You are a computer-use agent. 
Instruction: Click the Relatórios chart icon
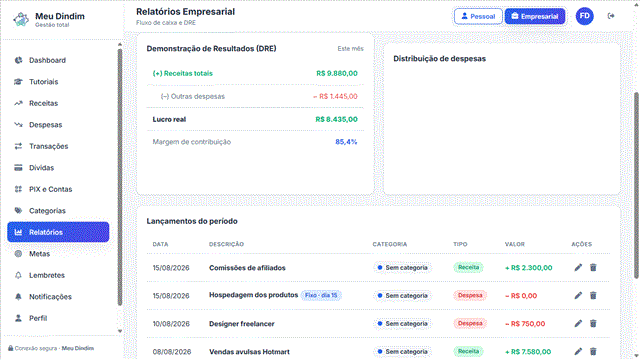(18, 232)
